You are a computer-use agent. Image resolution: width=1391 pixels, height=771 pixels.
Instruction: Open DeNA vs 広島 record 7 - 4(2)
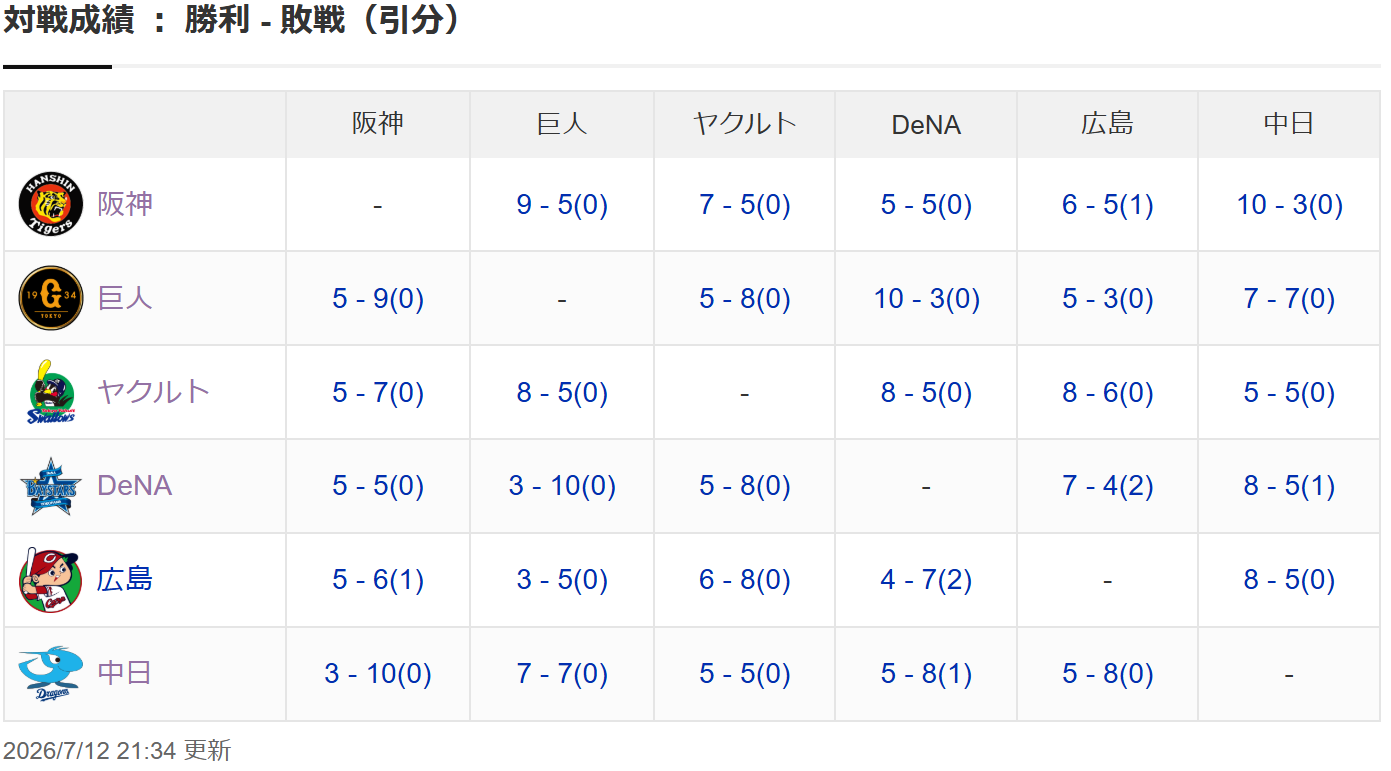pyautogui.click(x=1107, y=487)
